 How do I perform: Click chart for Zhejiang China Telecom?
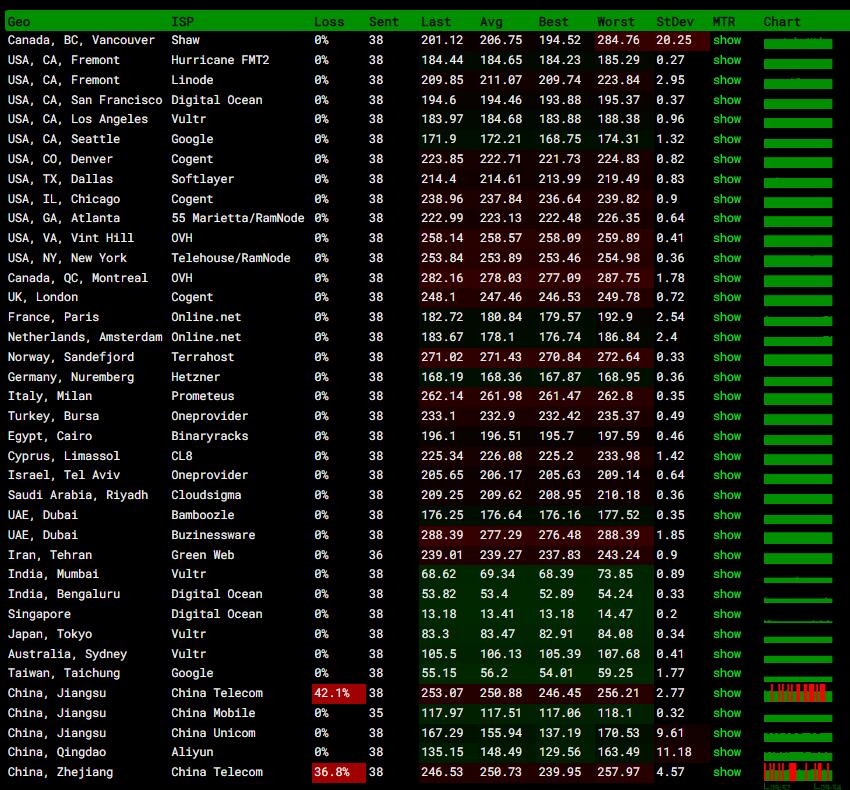point(798,772)
